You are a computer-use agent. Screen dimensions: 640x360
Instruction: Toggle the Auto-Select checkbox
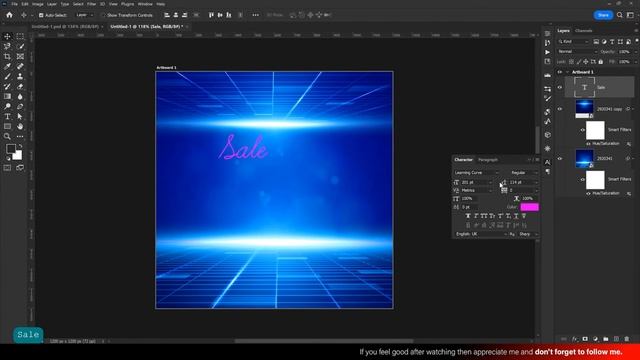click(x=41, y=15)
